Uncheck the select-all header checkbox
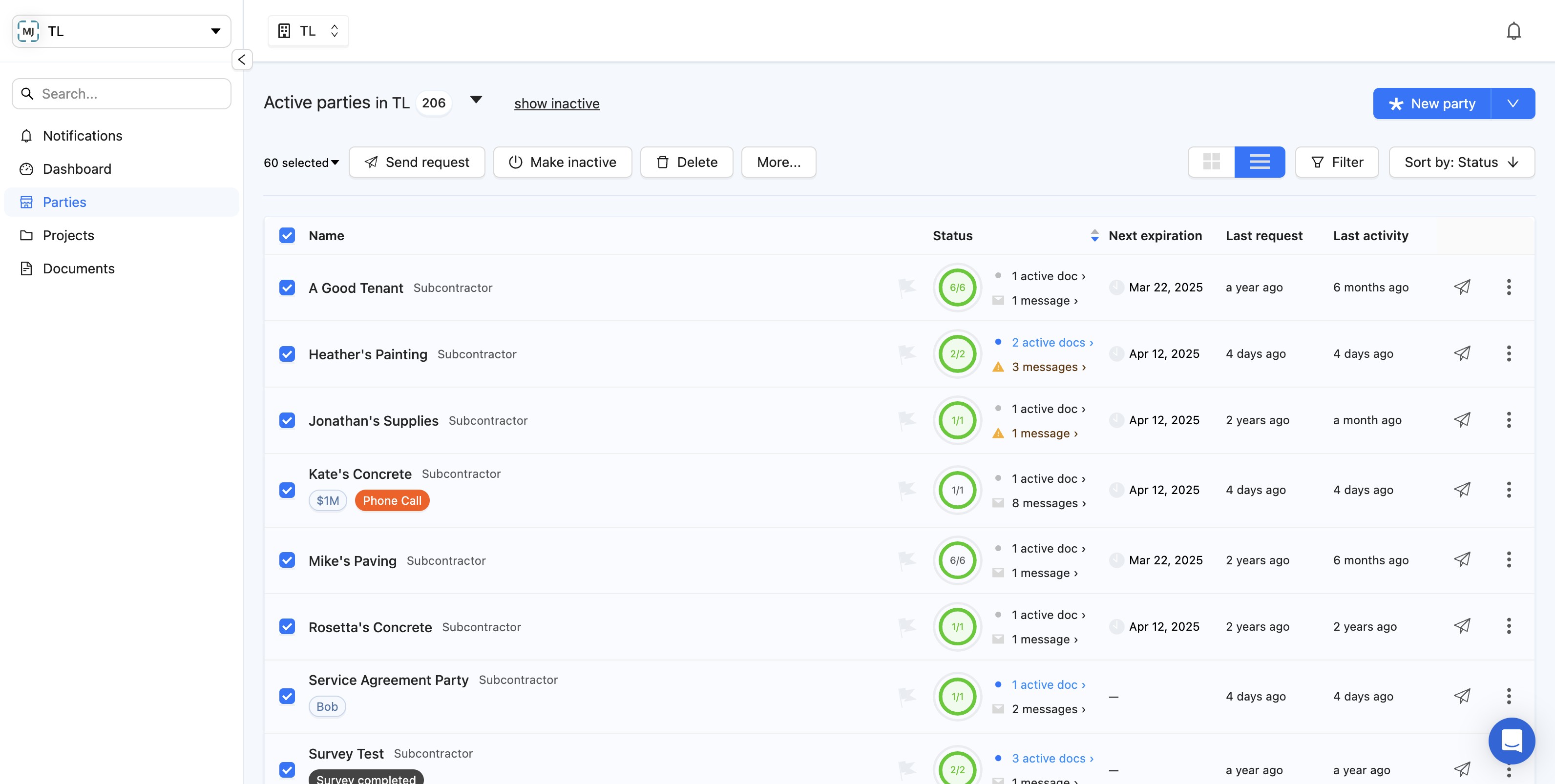The image size is (1555, 784). (x=287, y=235)
